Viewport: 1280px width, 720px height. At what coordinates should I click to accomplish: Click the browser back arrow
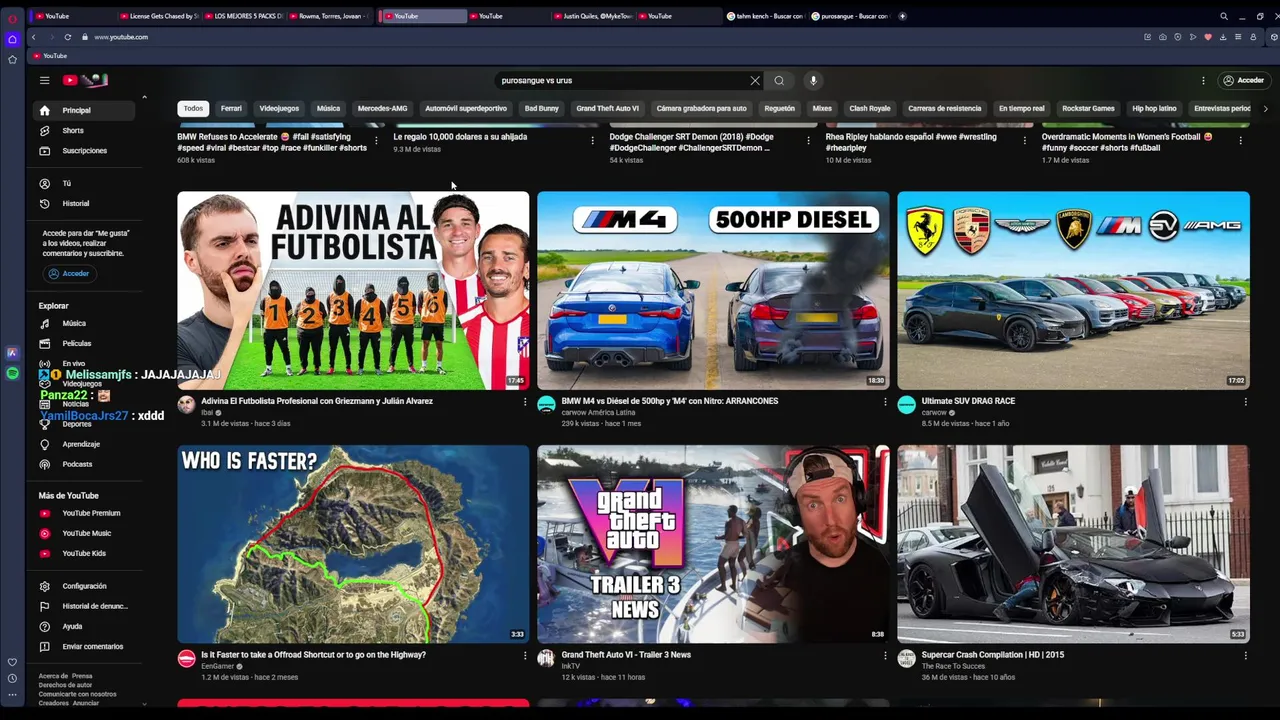pyautogui.click(x=33, y=37)
